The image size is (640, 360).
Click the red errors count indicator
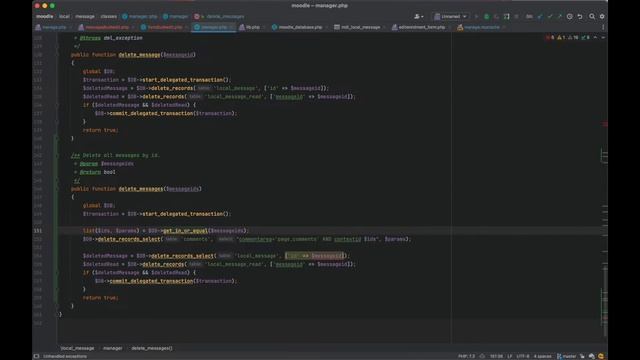point(550,38)
